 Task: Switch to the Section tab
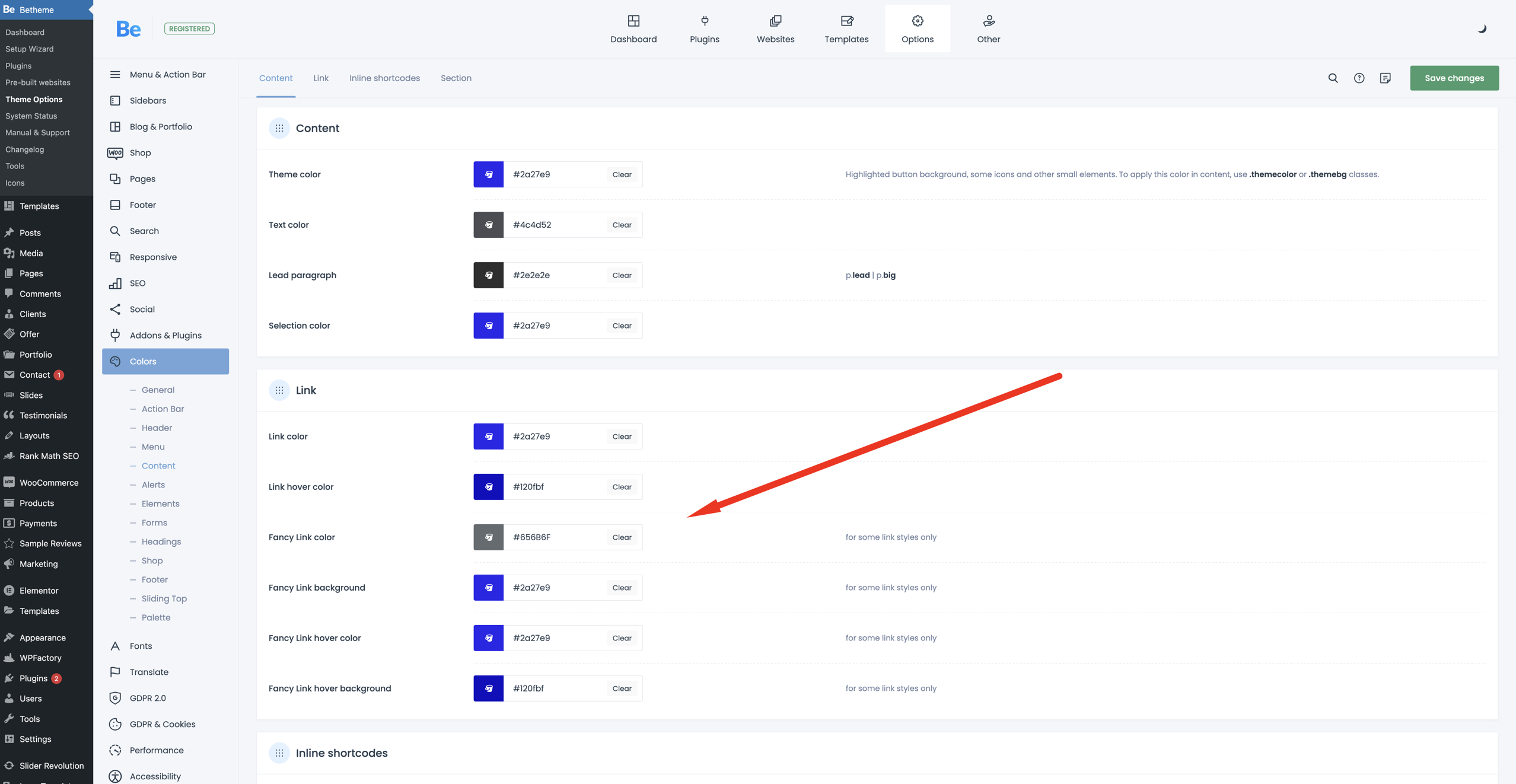456,78
